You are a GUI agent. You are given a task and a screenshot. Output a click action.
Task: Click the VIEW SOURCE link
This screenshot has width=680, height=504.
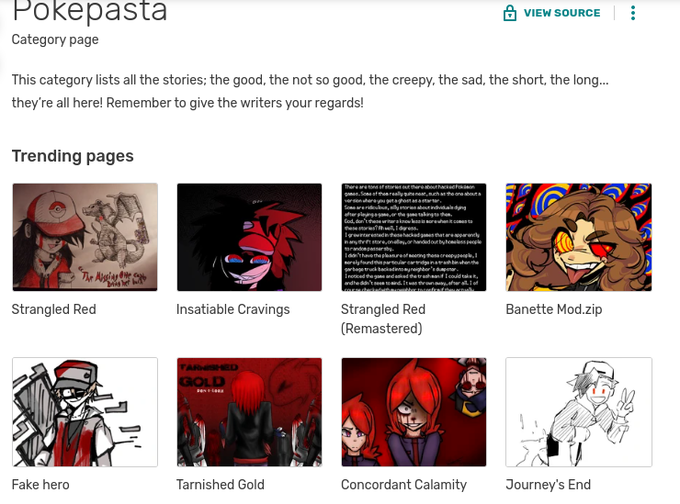[x=562, y=13]
